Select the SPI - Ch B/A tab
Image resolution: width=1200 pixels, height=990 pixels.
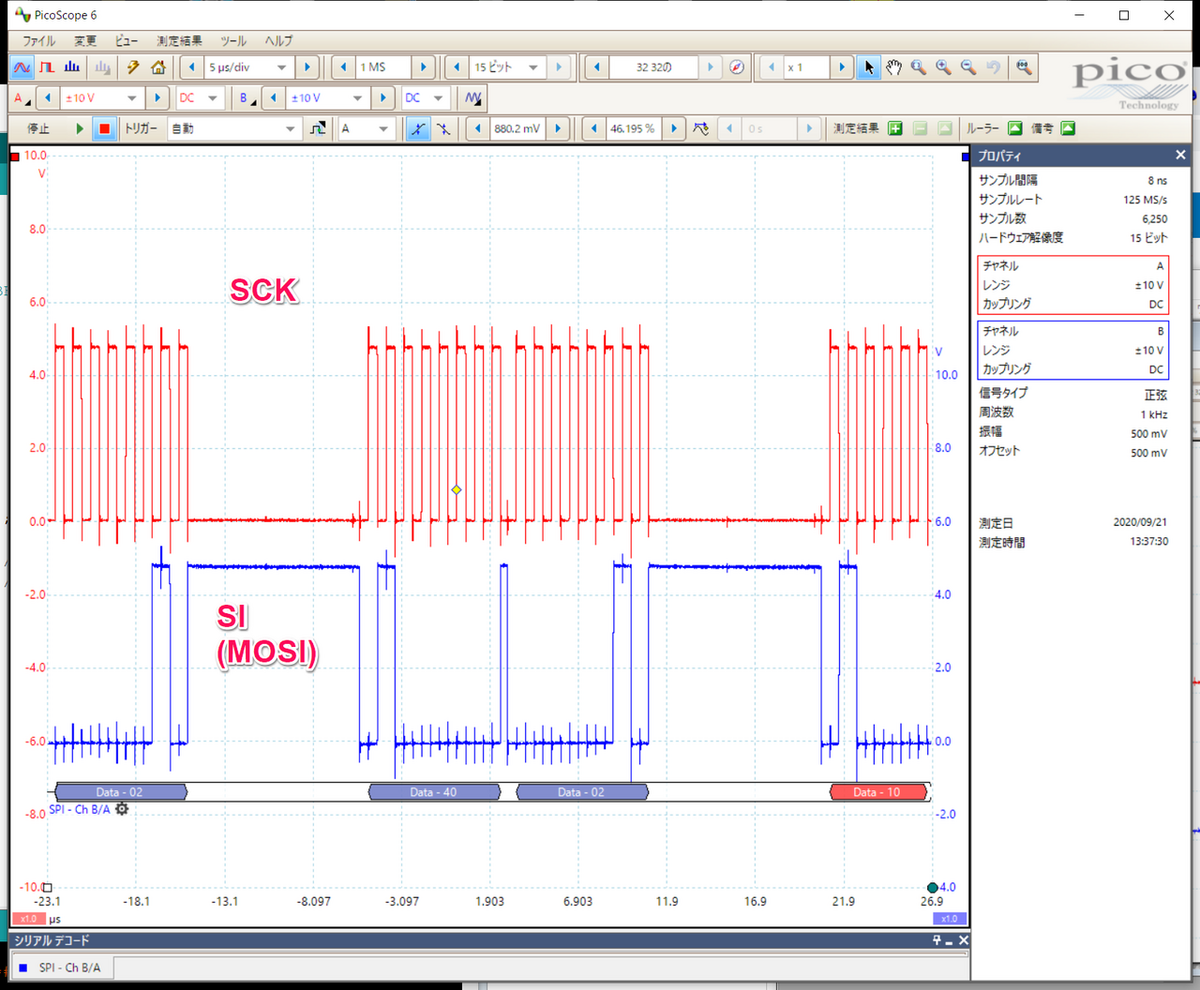coord(62,967)
